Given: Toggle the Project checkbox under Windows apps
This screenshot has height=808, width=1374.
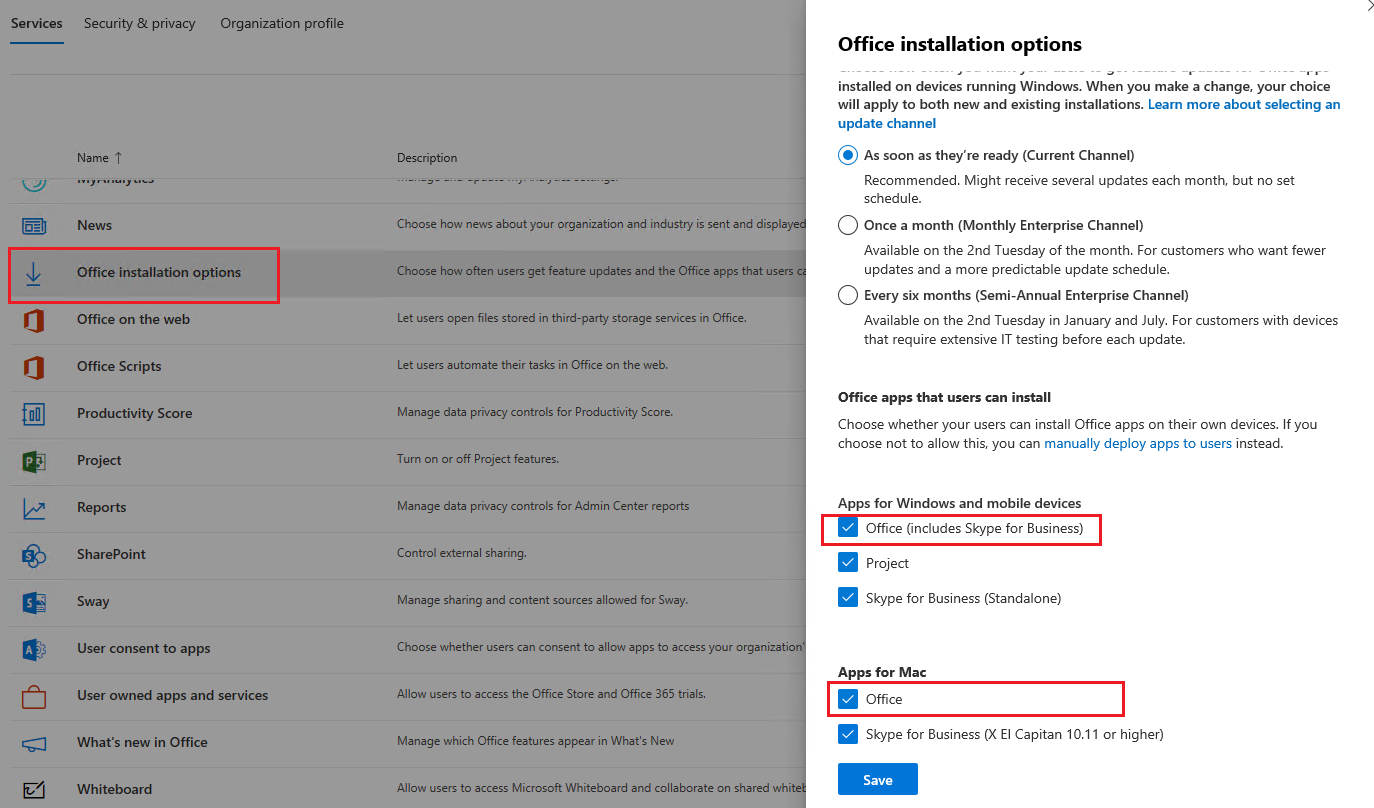Looking at the screenshot, I should coord(848,563).
